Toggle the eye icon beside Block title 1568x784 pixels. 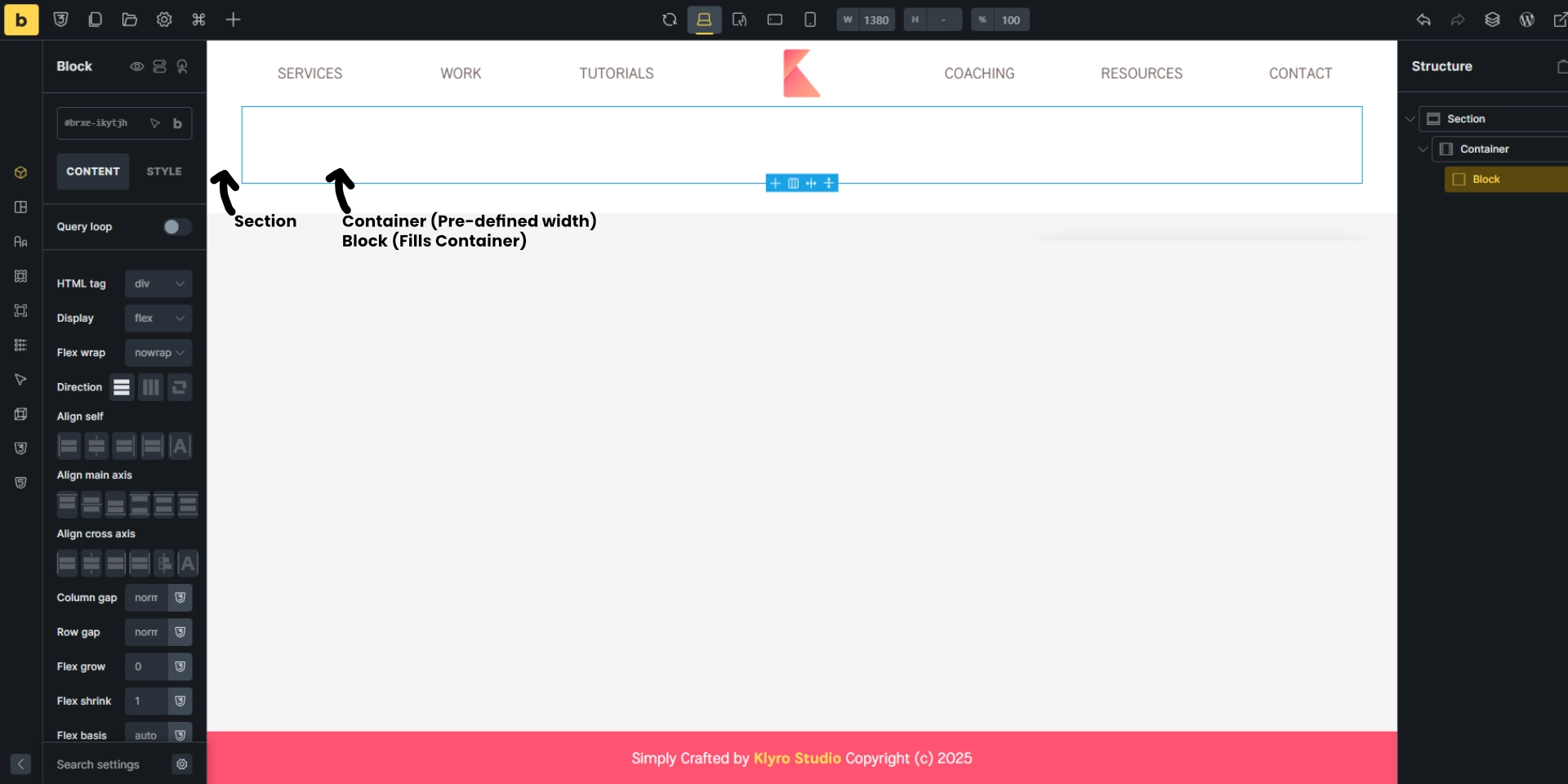point(137,66)
